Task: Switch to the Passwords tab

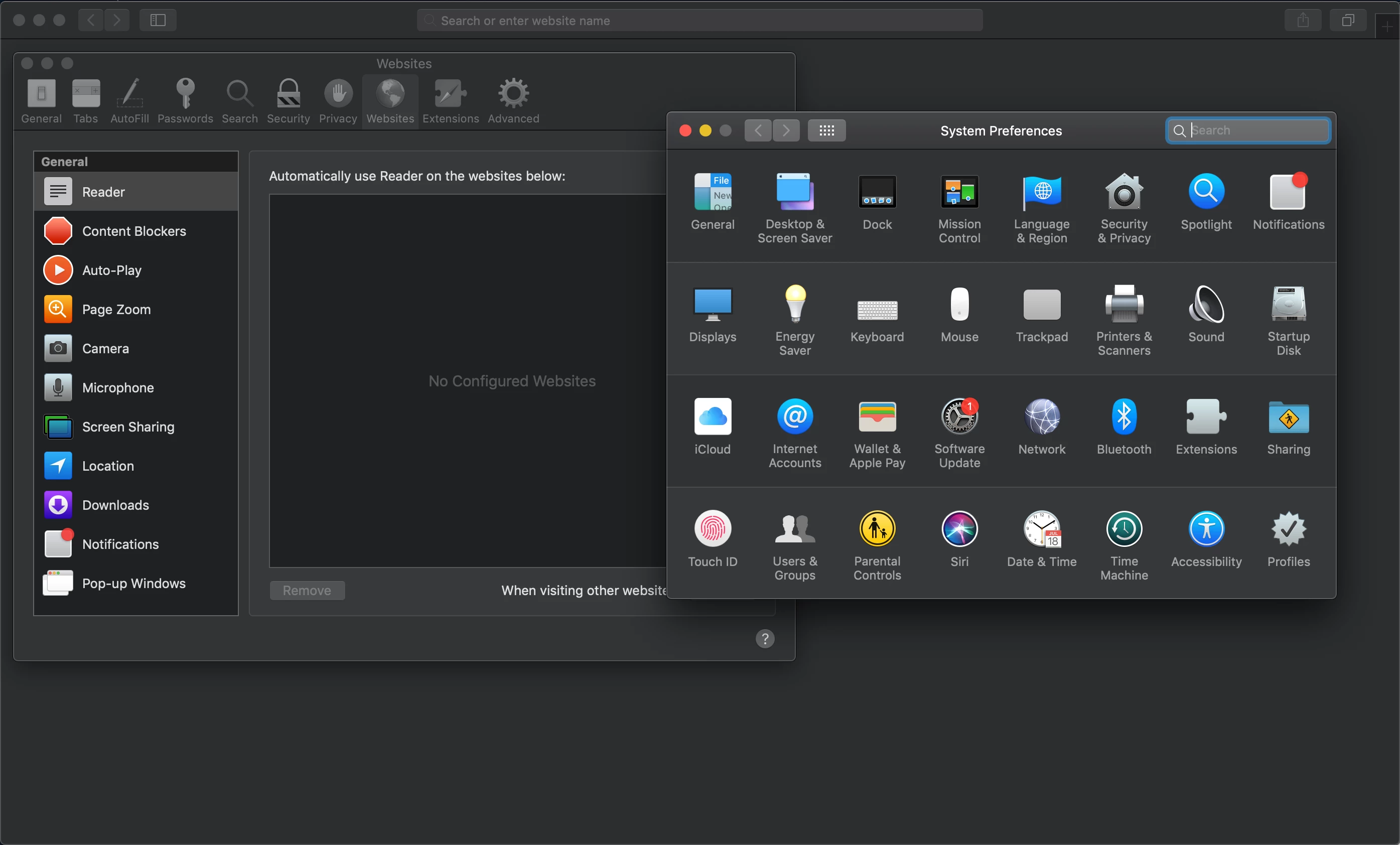Action: point(185,101)
